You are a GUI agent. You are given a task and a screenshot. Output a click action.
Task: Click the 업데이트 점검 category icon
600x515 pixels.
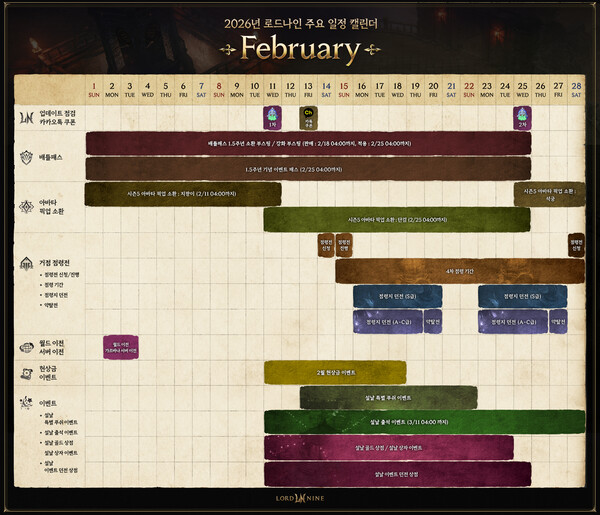coord(24,117)
